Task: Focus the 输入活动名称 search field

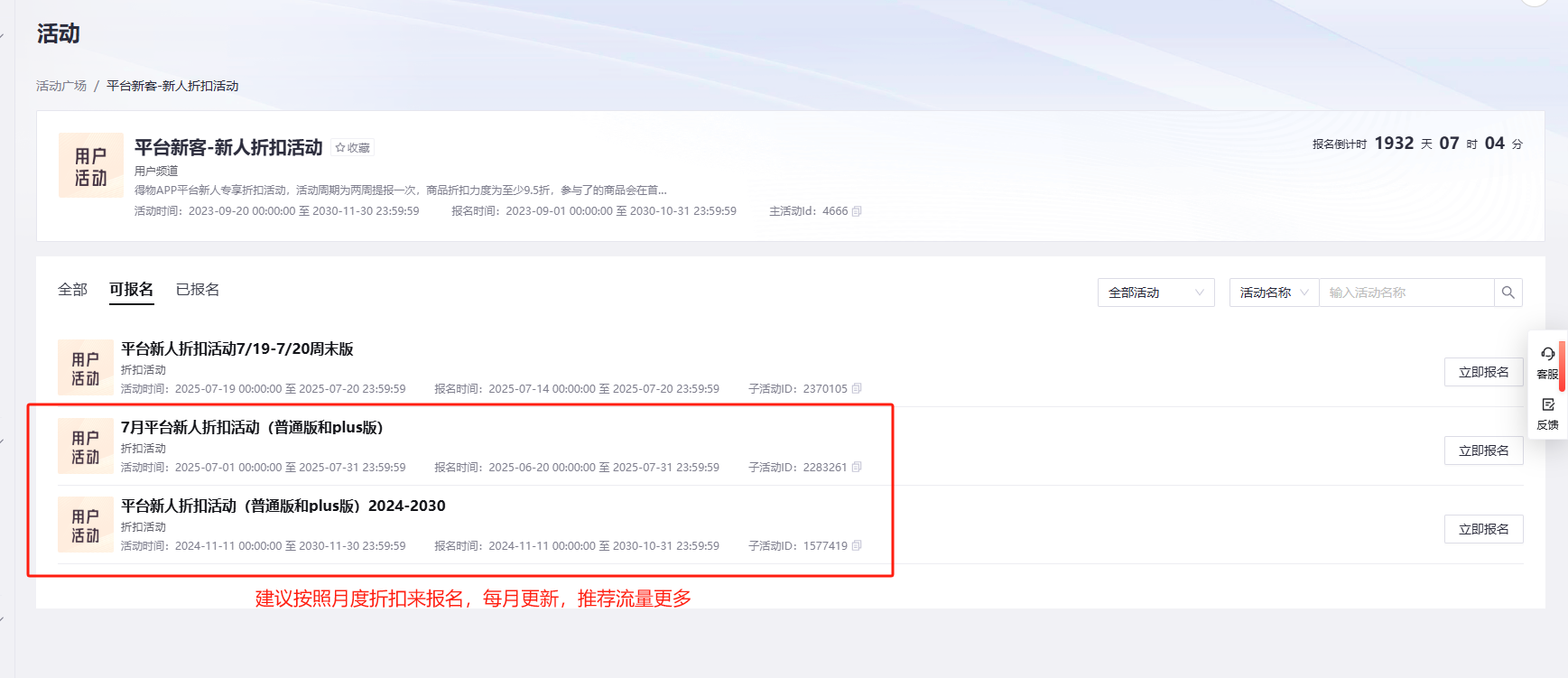Action: 1405,293
